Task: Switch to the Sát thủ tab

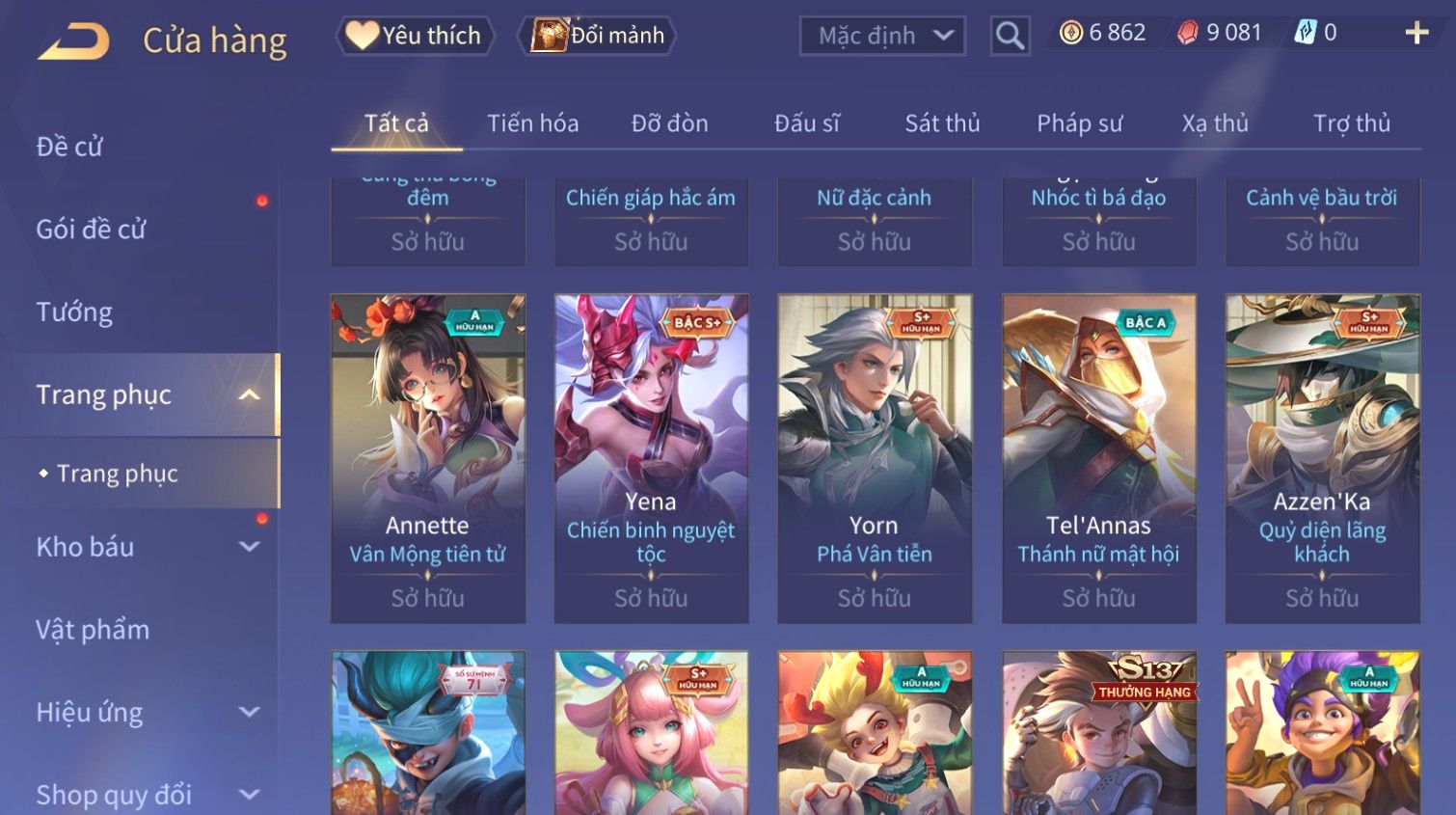Action: click(942, 123)
